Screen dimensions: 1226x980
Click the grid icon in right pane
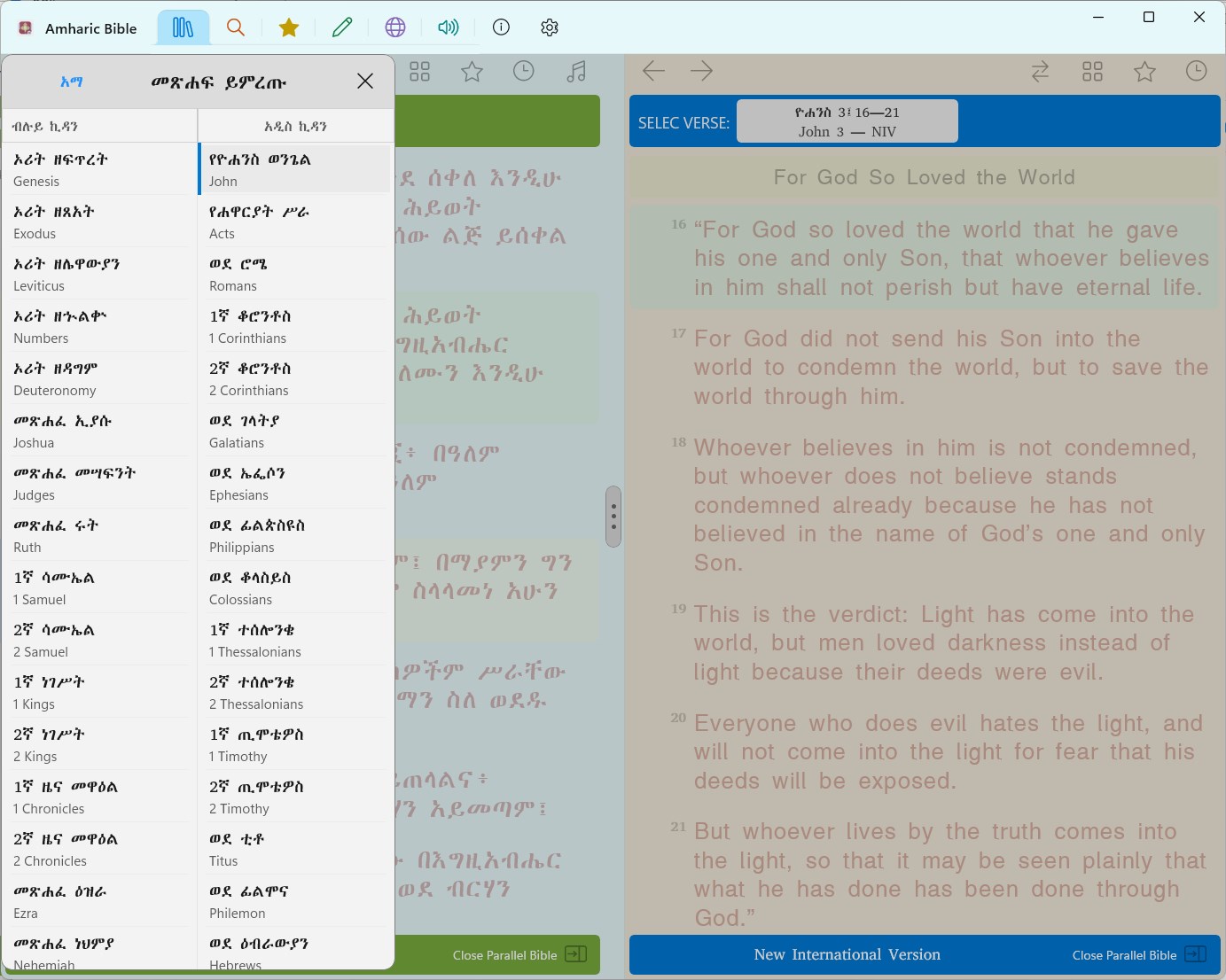[1093, 72]
